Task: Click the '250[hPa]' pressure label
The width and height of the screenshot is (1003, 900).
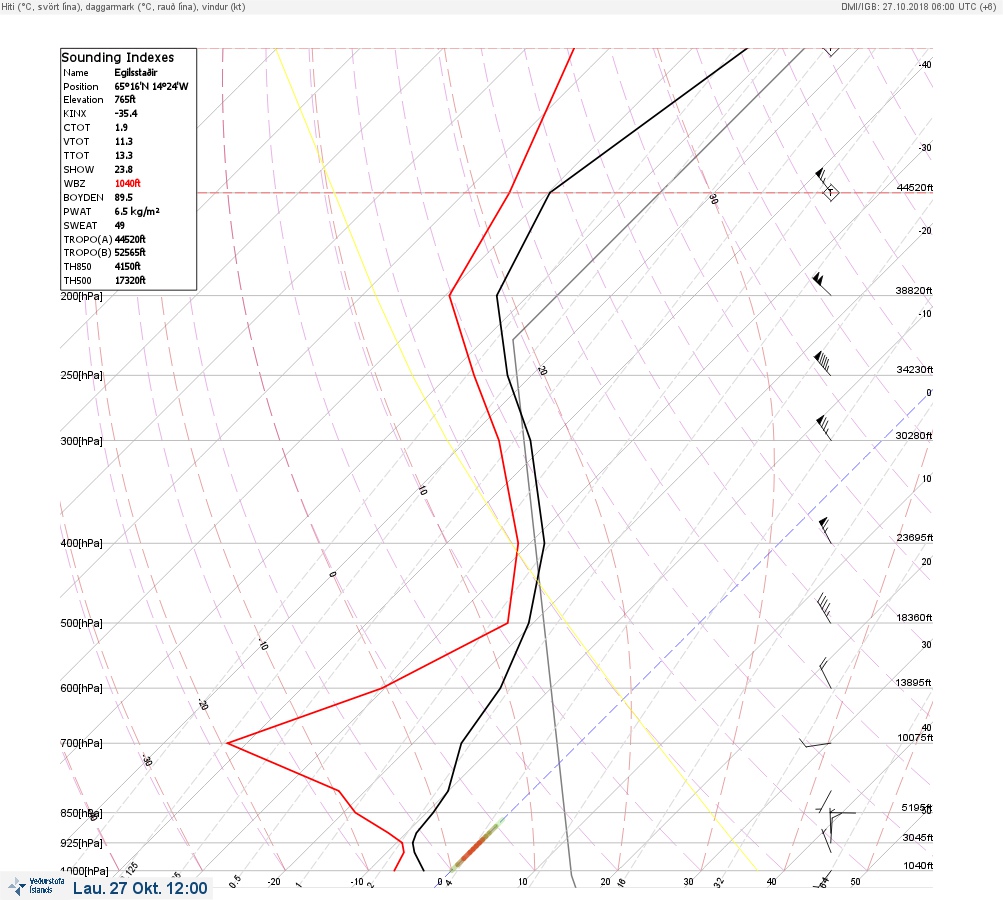Action: pos(81,375)
